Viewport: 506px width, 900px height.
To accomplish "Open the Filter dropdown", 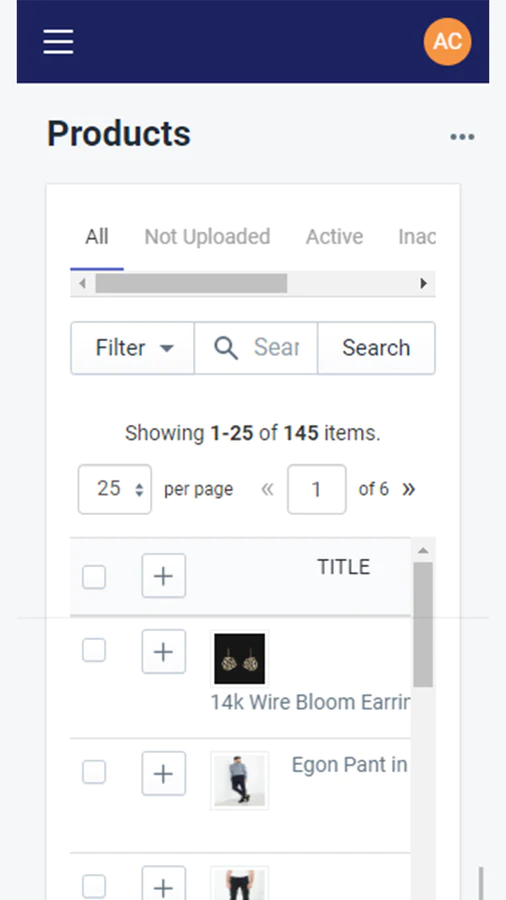I will point(133,348).
